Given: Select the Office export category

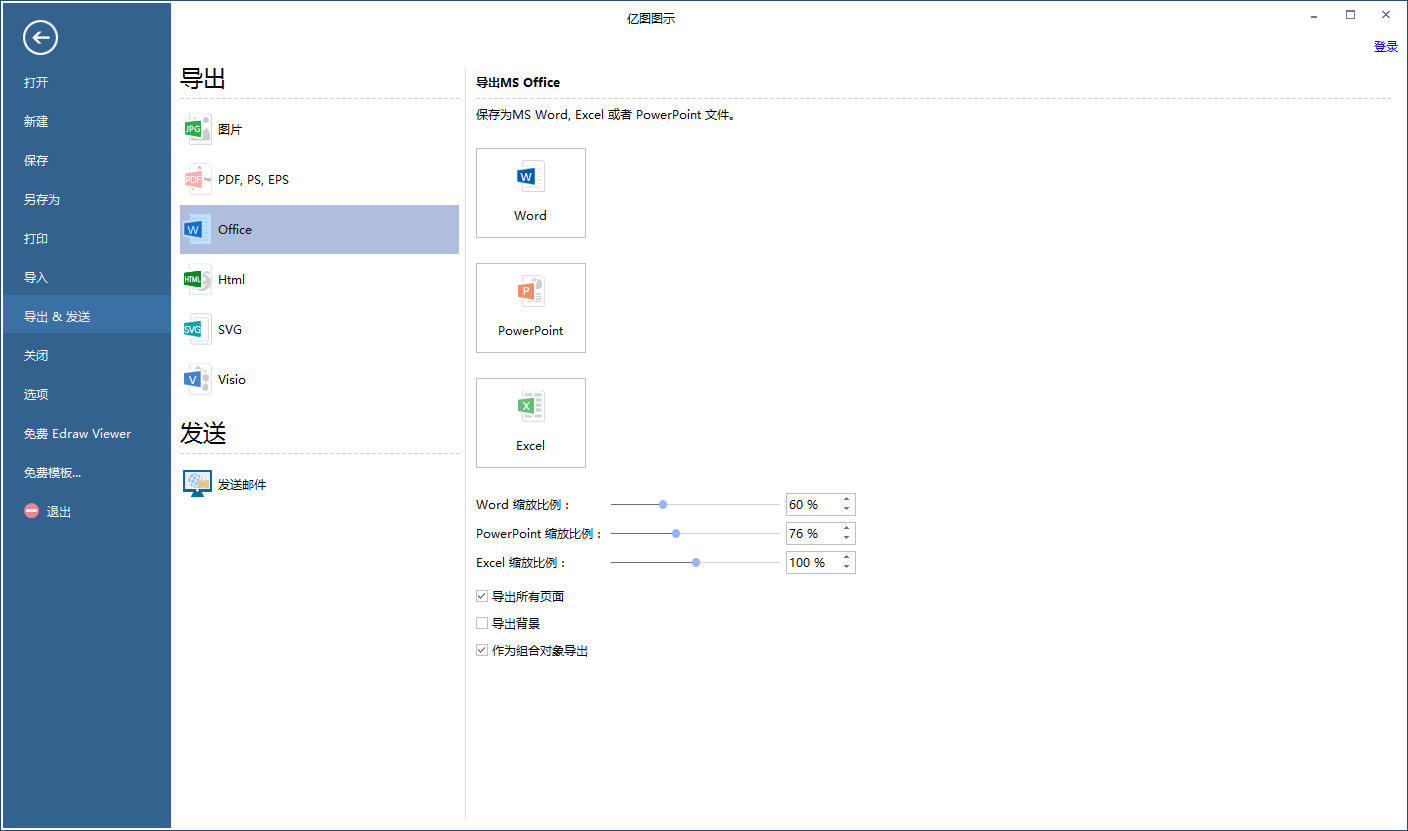Looking at the screenshot, I should (319, 229).
